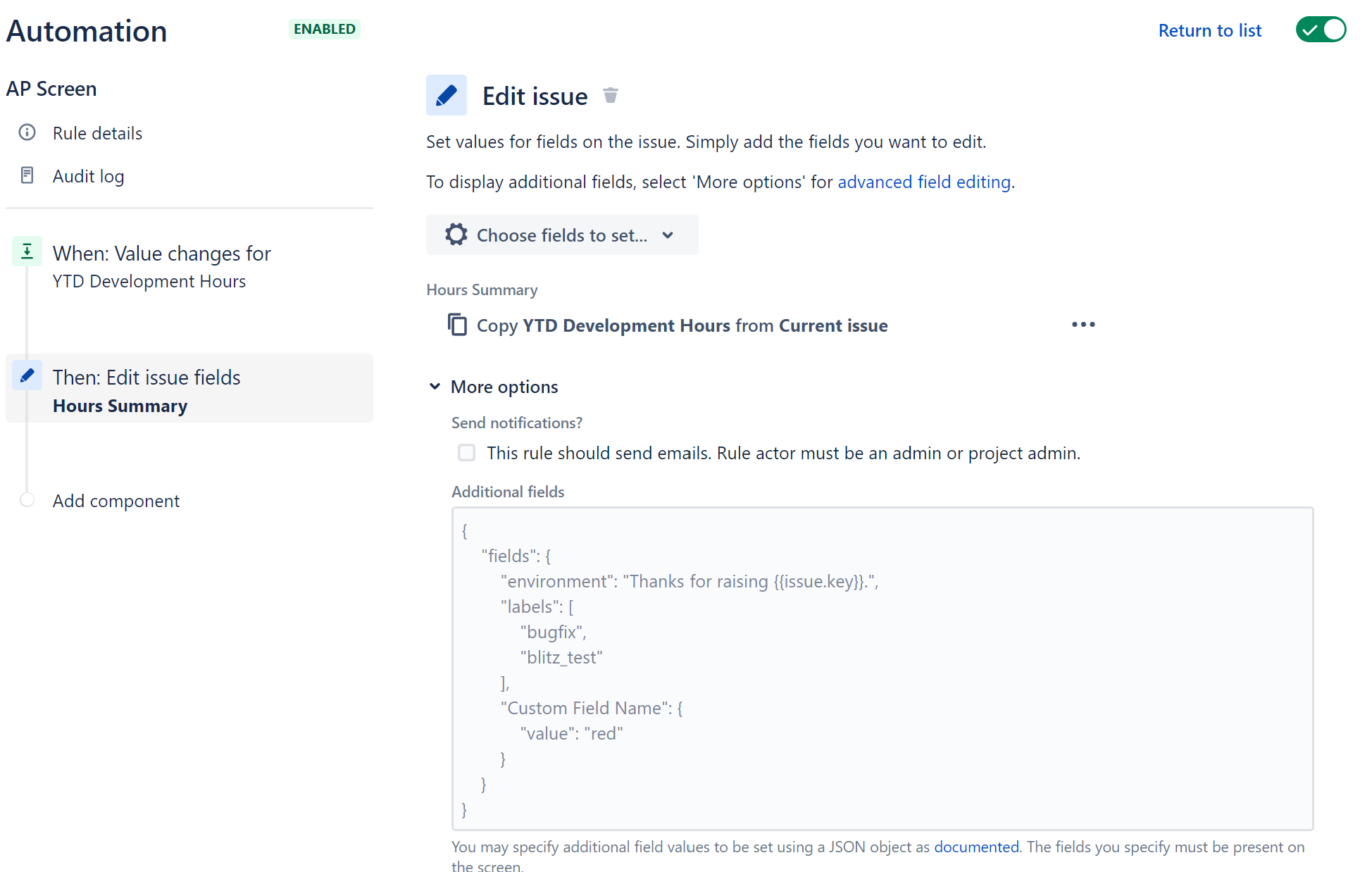The width and height of the screenshot is (1372, 872).
Task: Click the Edit issue pencil icon
Action: (x=447, y=94)
